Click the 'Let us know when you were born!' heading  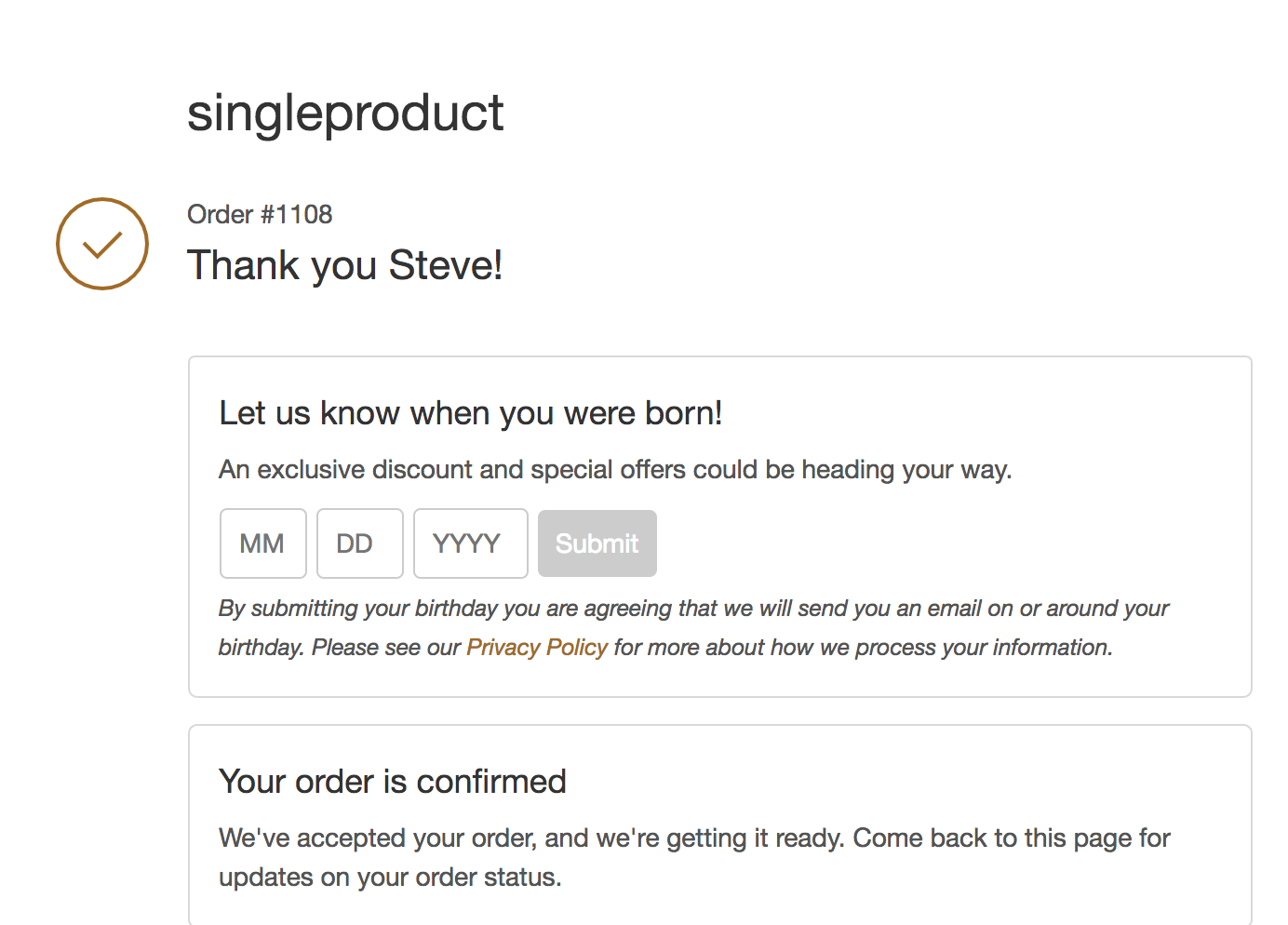coord(470,413)
